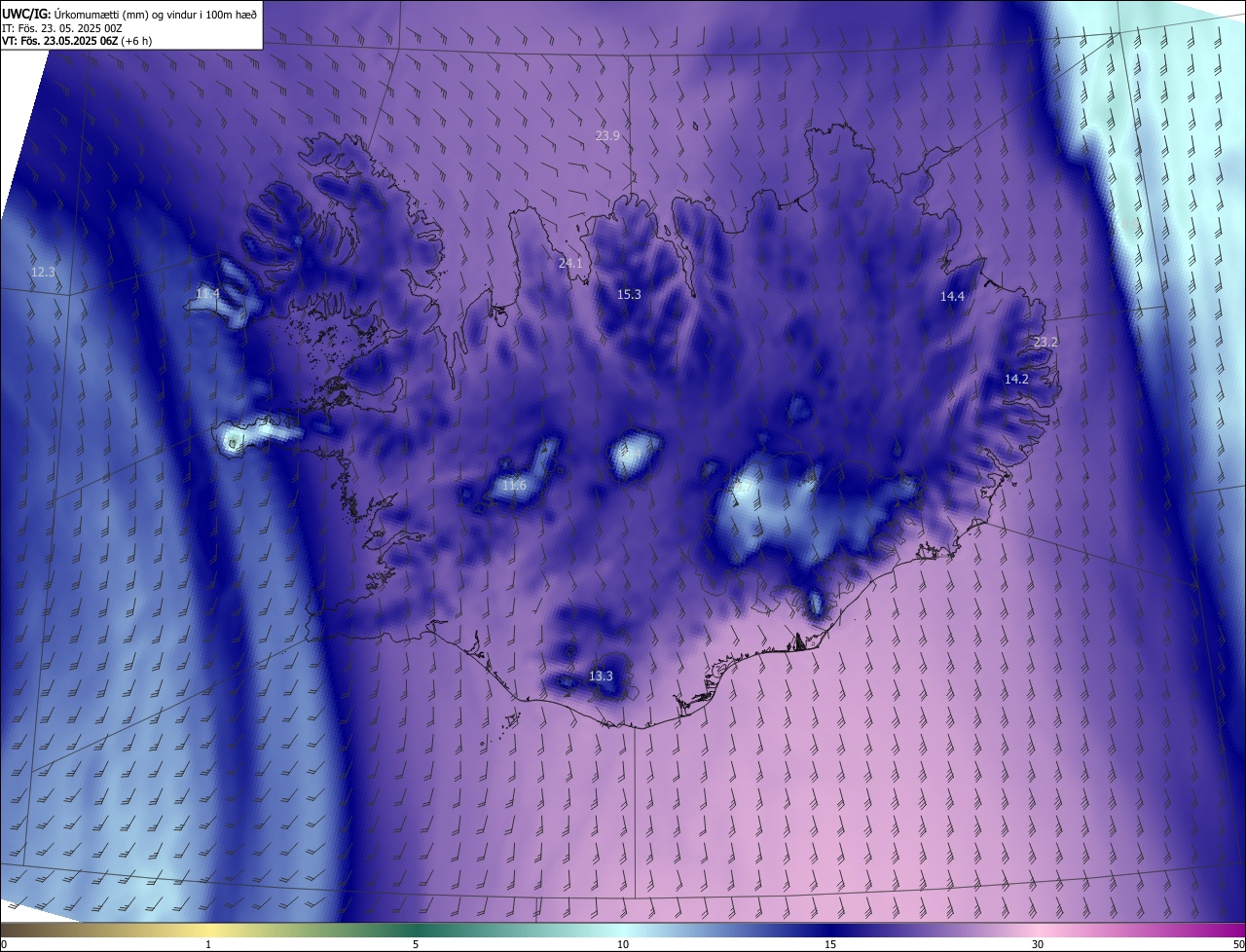
Task: Click the legend tick label 5
Action: pos(416,944)
